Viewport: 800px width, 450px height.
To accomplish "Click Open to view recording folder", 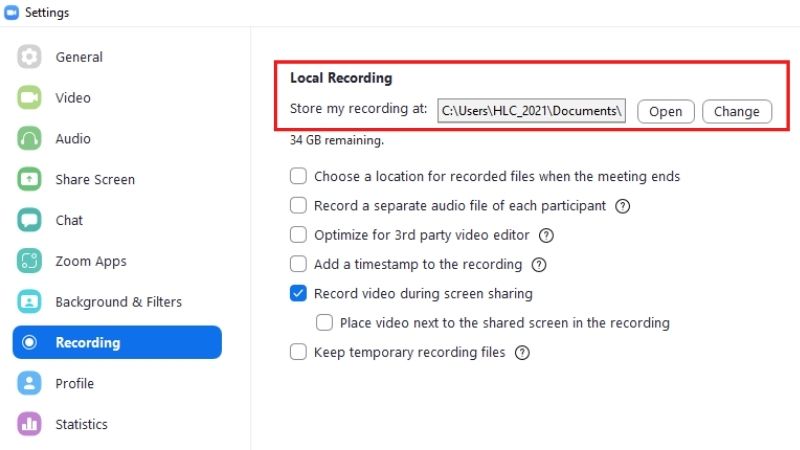I will (x=666, y=111).
